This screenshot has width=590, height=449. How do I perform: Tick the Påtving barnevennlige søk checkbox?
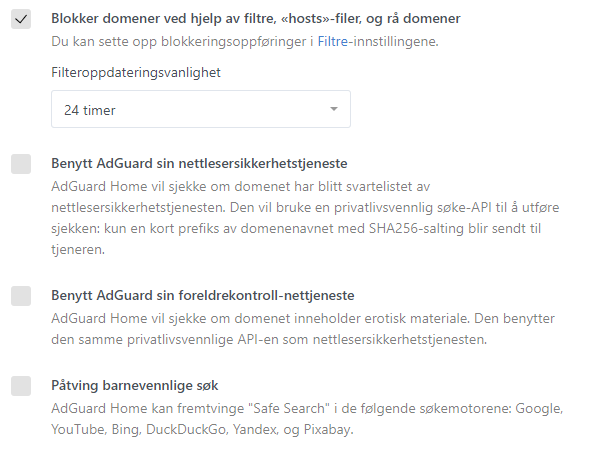coord(21,386)
